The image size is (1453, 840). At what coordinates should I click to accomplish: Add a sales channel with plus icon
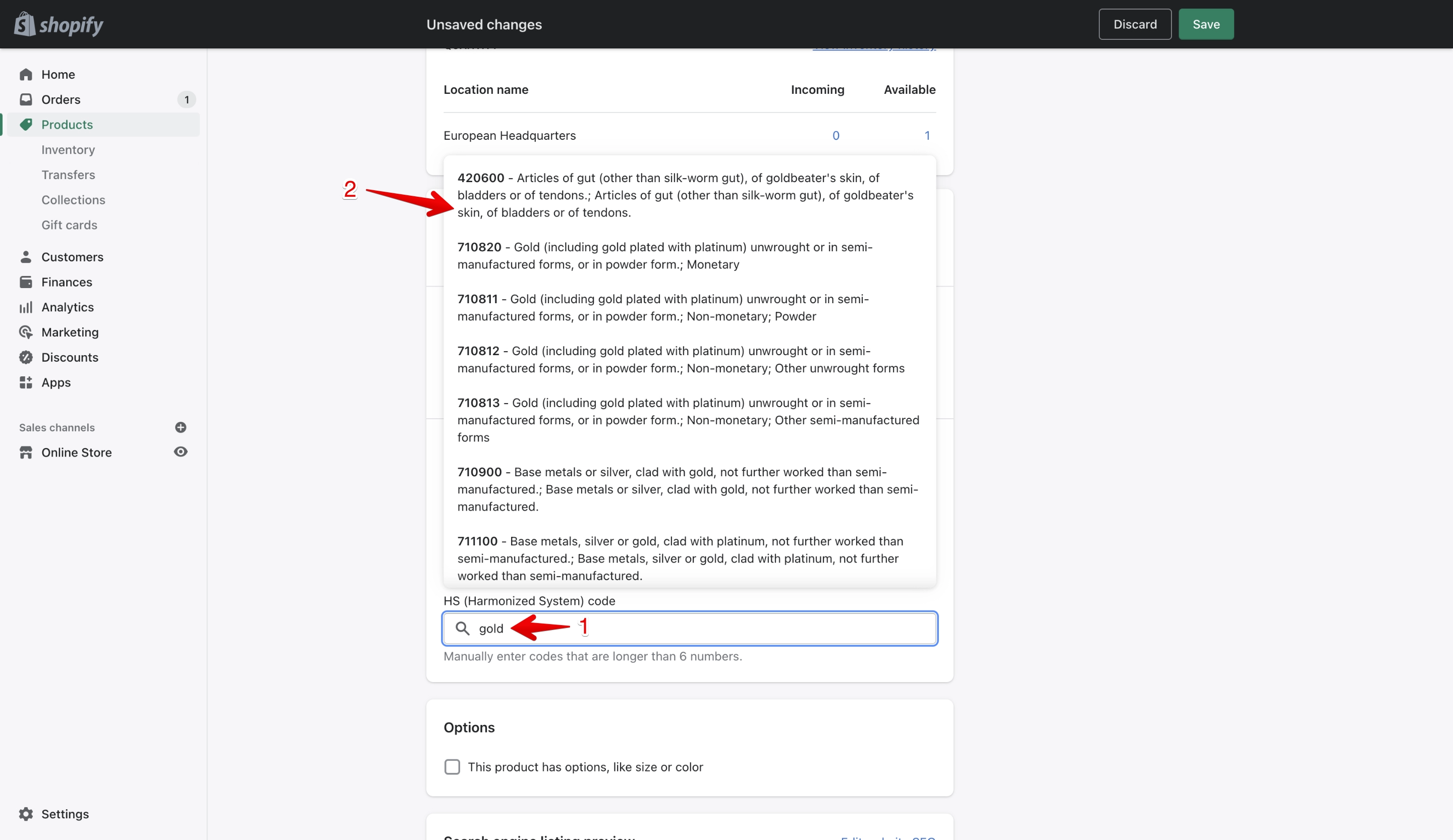(181, 427)
